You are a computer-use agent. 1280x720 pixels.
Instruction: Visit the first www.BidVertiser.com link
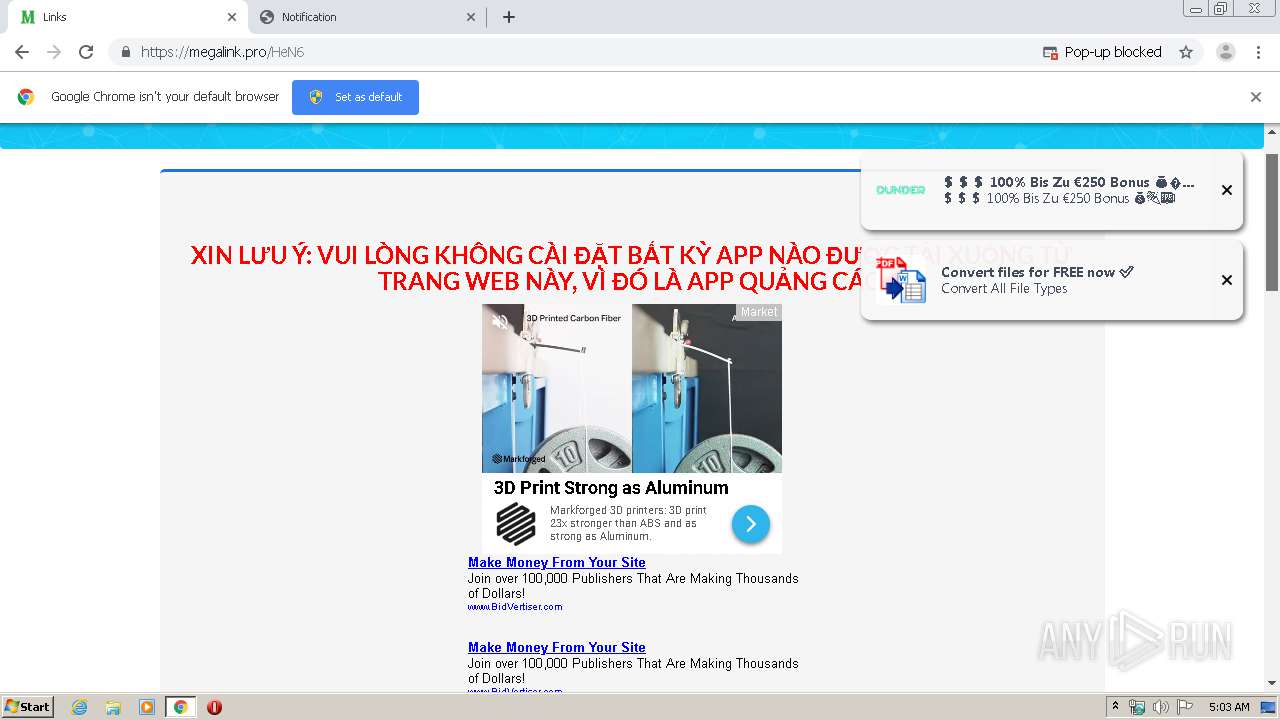pos(515,607)
